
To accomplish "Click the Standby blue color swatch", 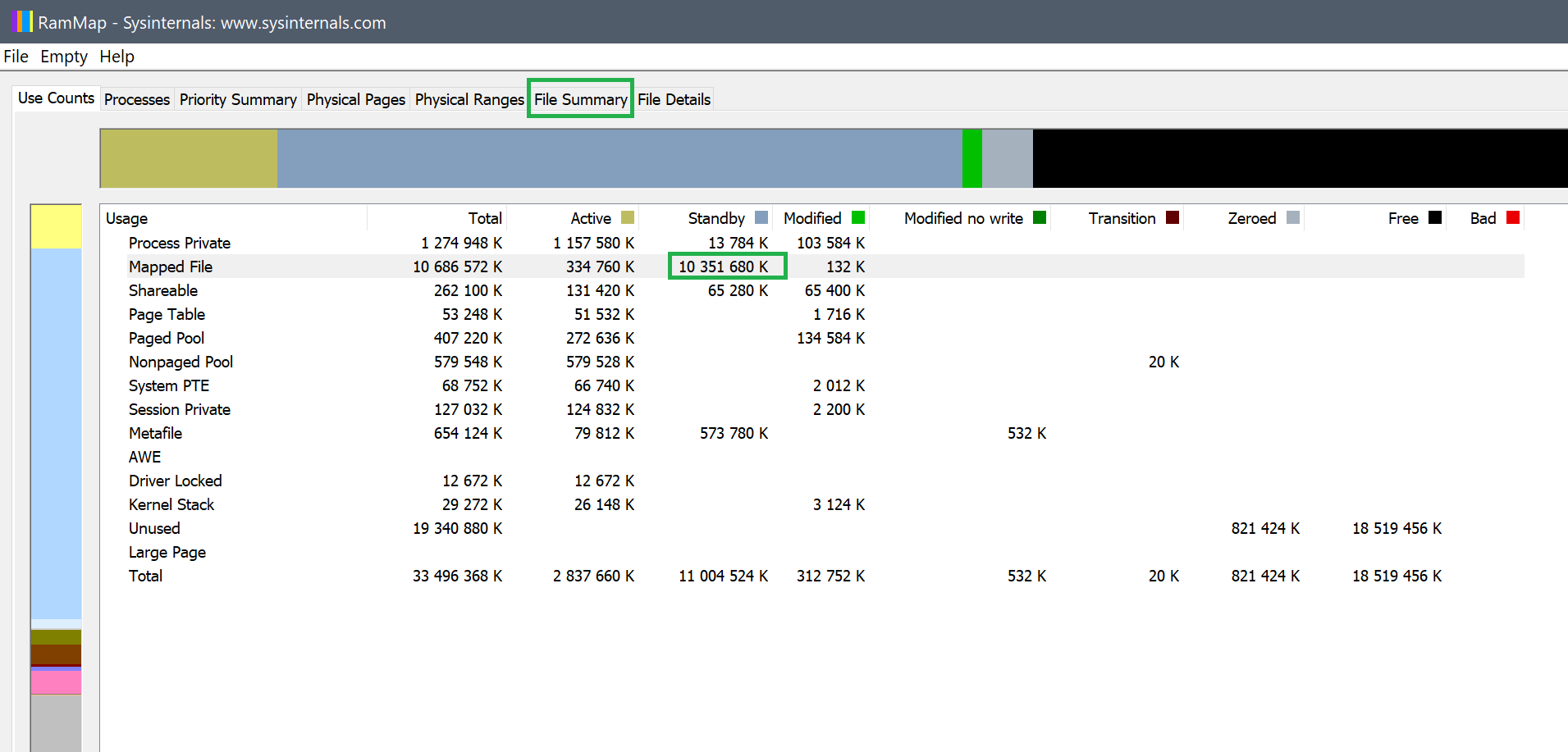I will click(761, 217).
